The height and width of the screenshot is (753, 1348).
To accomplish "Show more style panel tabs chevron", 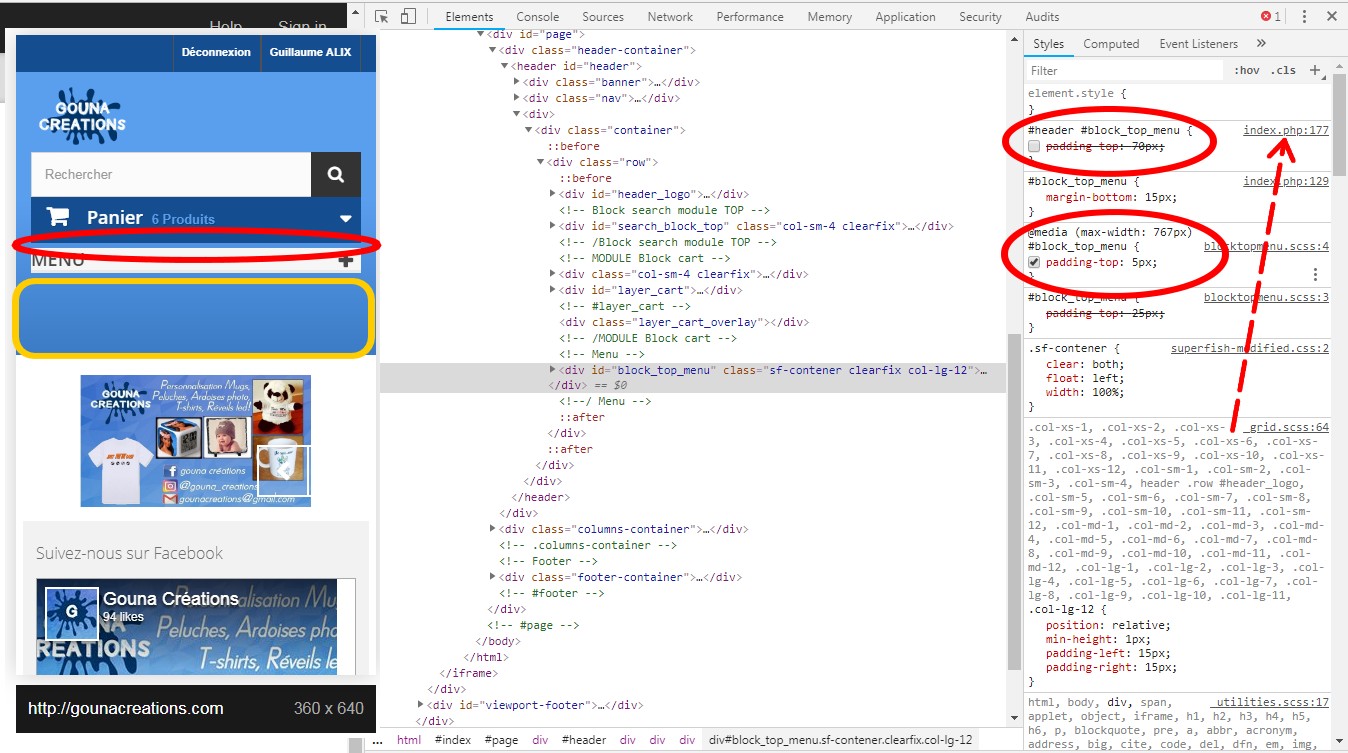I will tap(1261, 44).
